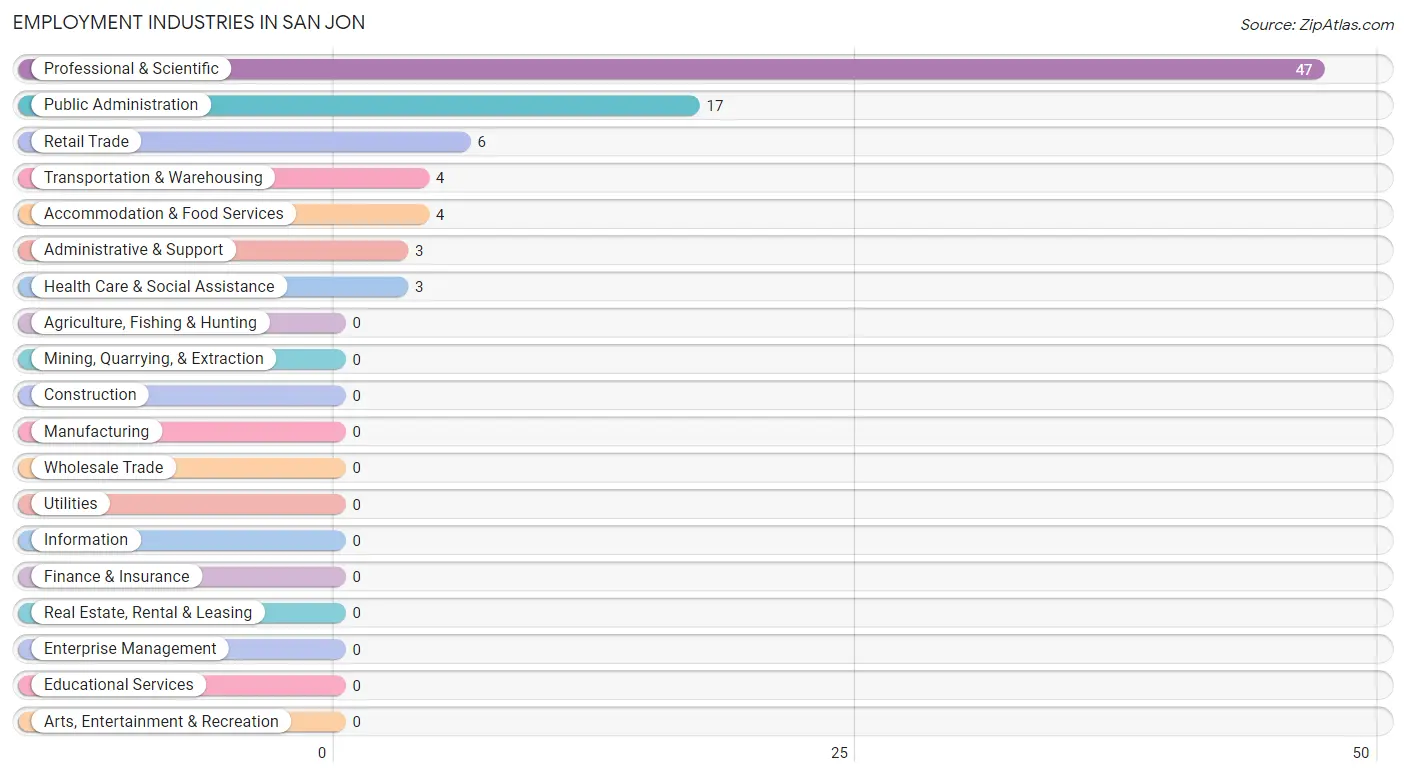Select the Finance & Insurance label
The height and width of the screenshot is (776, 1406).
click(116, 577)
